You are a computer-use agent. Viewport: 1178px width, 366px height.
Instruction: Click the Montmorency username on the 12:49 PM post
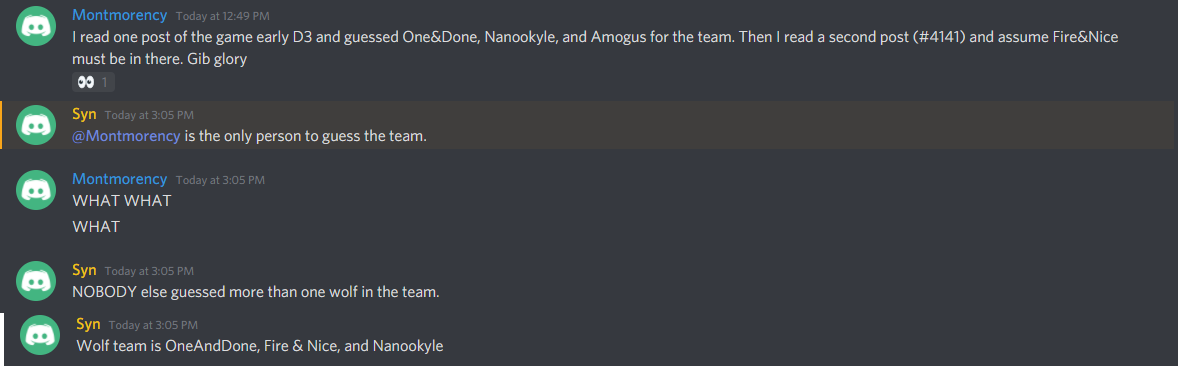[x=119, y=14]
